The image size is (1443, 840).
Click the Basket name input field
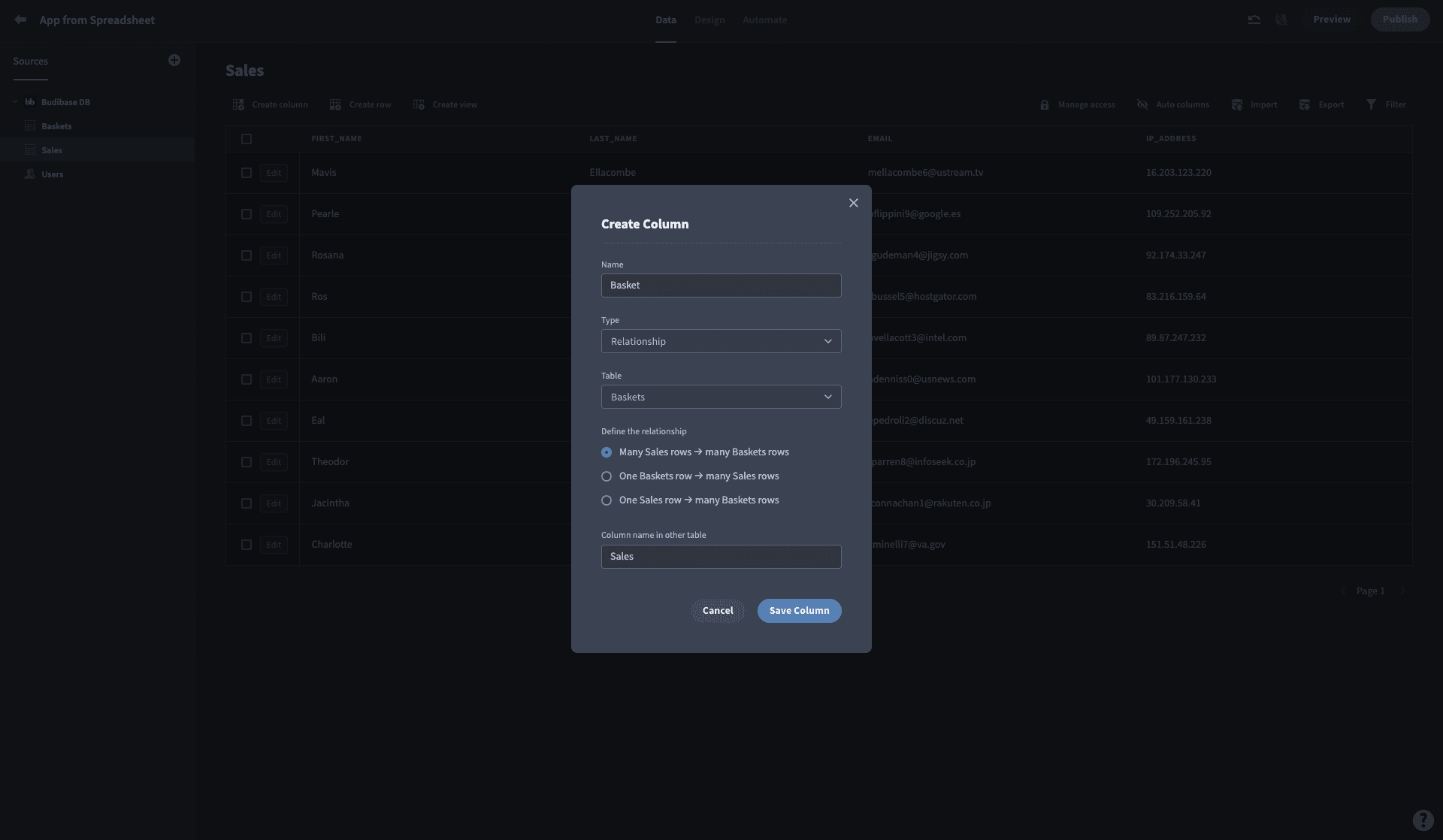click(721, 285)
